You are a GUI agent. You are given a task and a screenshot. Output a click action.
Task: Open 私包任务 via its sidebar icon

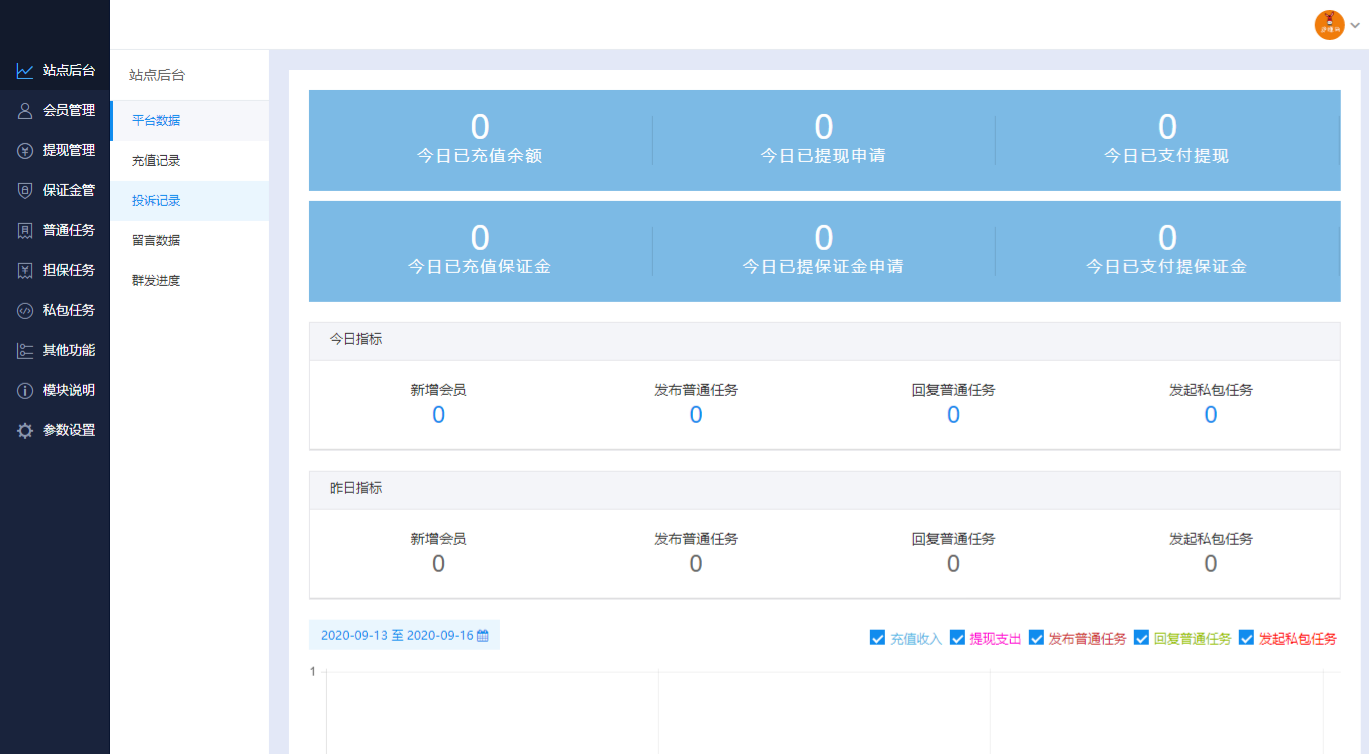pos(24,309)
